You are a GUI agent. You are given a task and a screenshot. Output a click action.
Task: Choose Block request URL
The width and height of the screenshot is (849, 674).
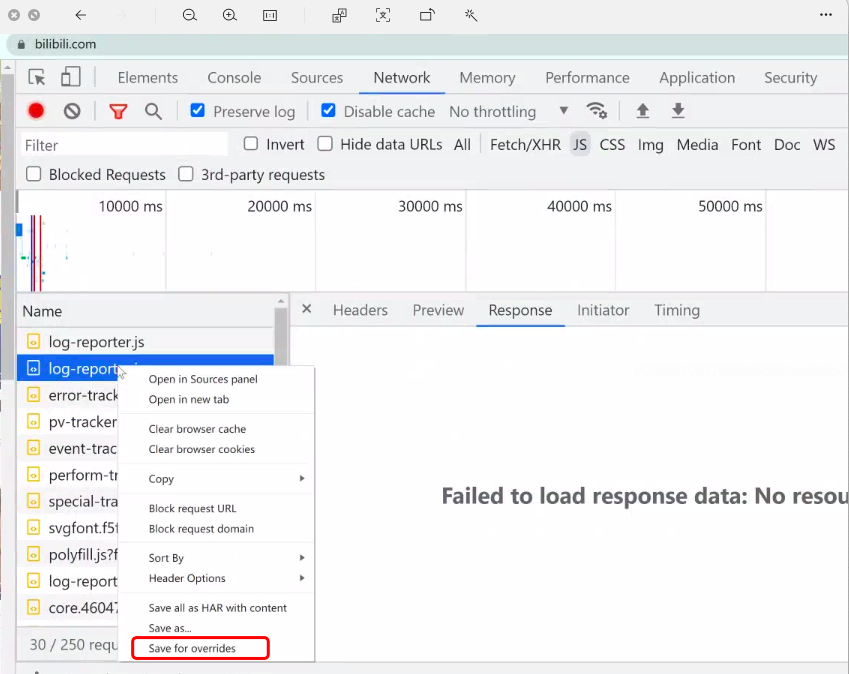pos(217,508)
